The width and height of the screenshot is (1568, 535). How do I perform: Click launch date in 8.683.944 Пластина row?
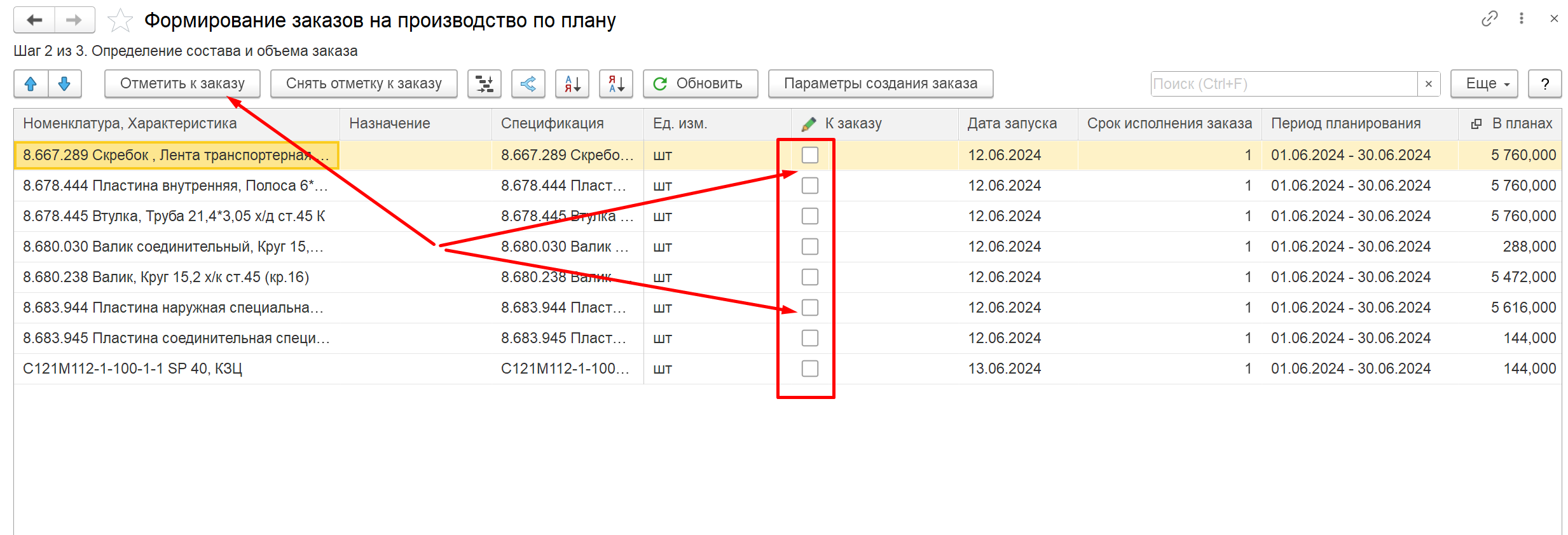(1018, 308)
